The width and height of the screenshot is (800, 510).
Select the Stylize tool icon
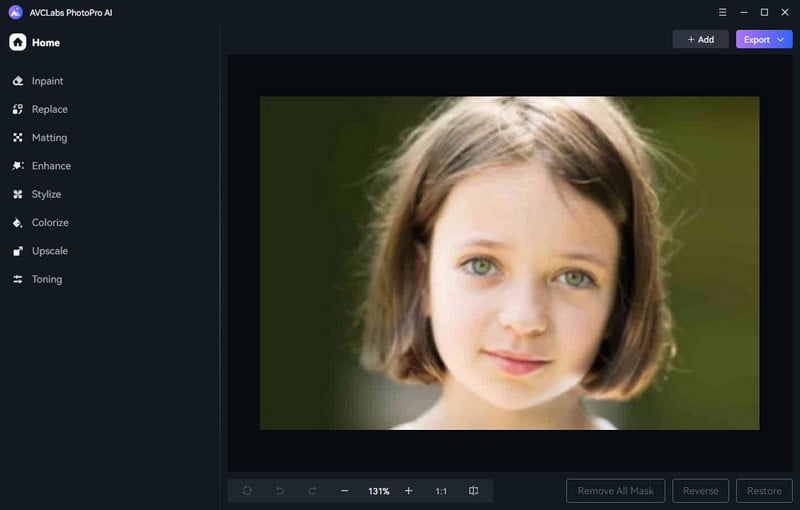[18, 194]
